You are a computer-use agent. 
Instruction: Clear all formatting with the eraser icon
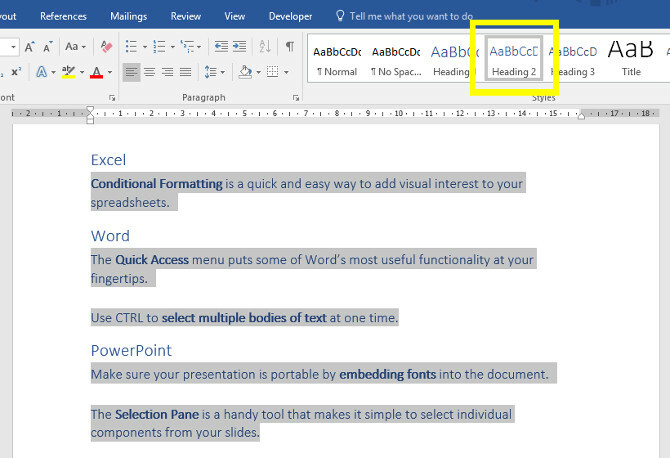click(x=106, y=46)
